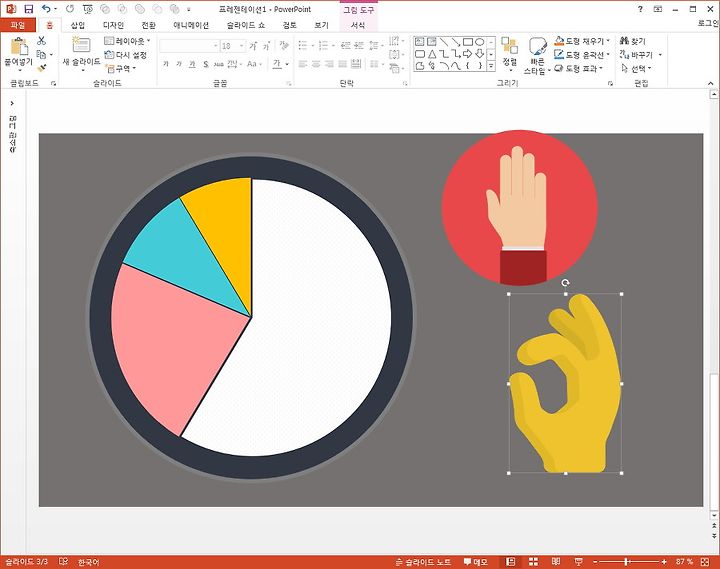The image size is (720, 569).
Task: Open Shape Effects (도형 효과) dropdown
Action: [579, 68]
